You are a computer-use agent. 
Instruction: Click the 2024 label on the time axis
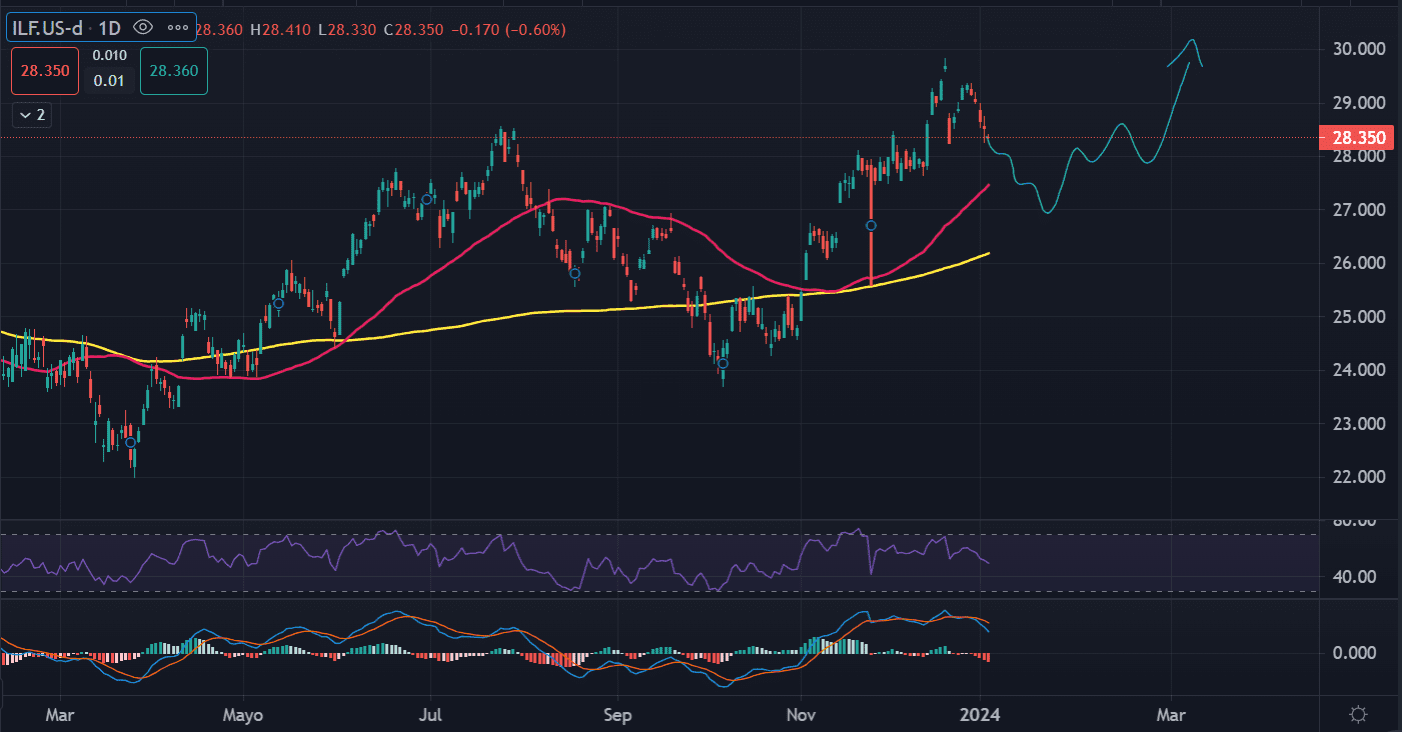point(982,716)
